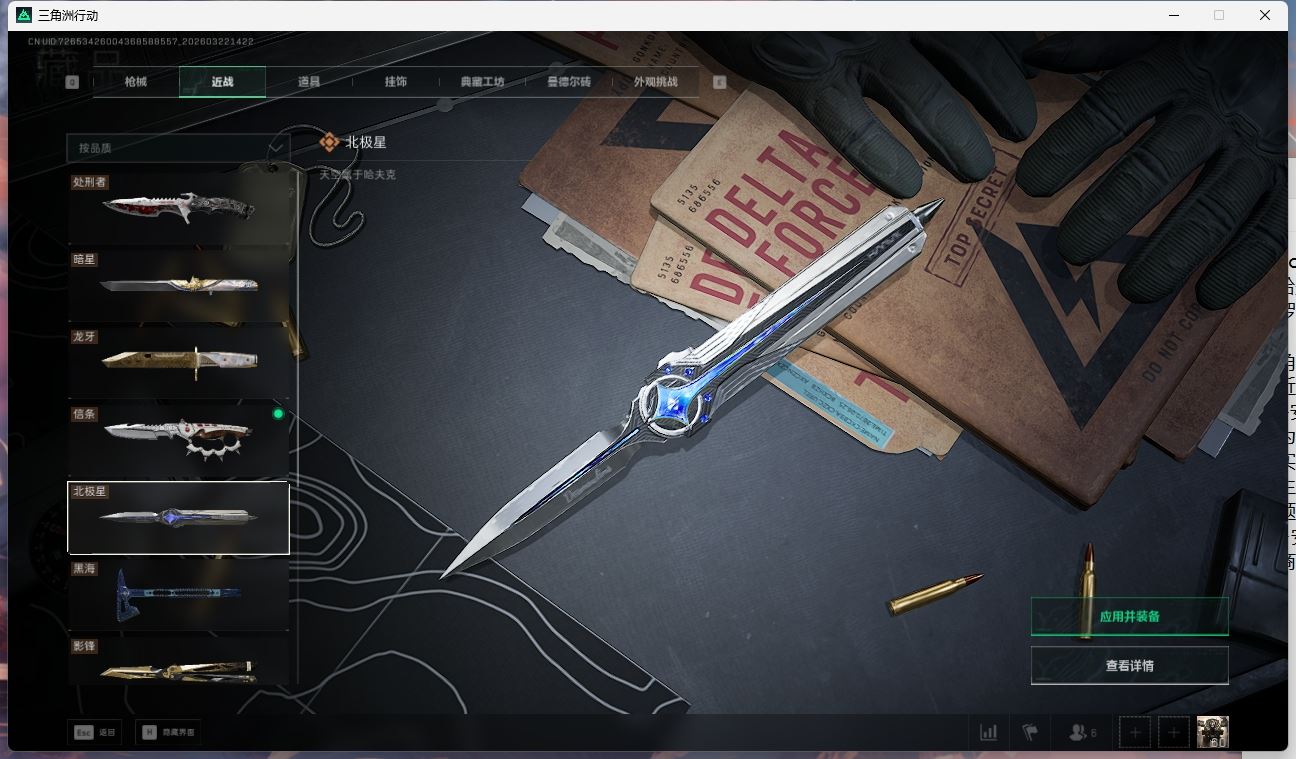Click the first empty squad slot plus
The width and height of the screenshot is (1296, 759).
[x=1134, y=732]
